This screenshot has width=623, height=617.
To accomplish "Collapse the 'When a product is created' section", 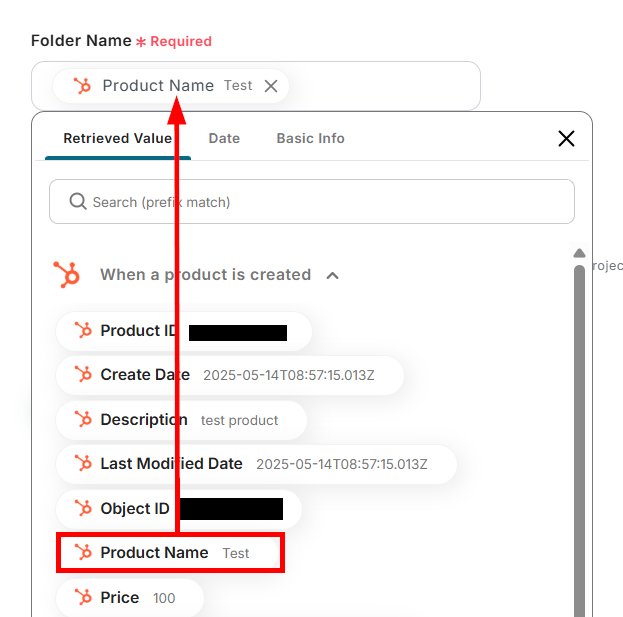I will pos(333,275).
